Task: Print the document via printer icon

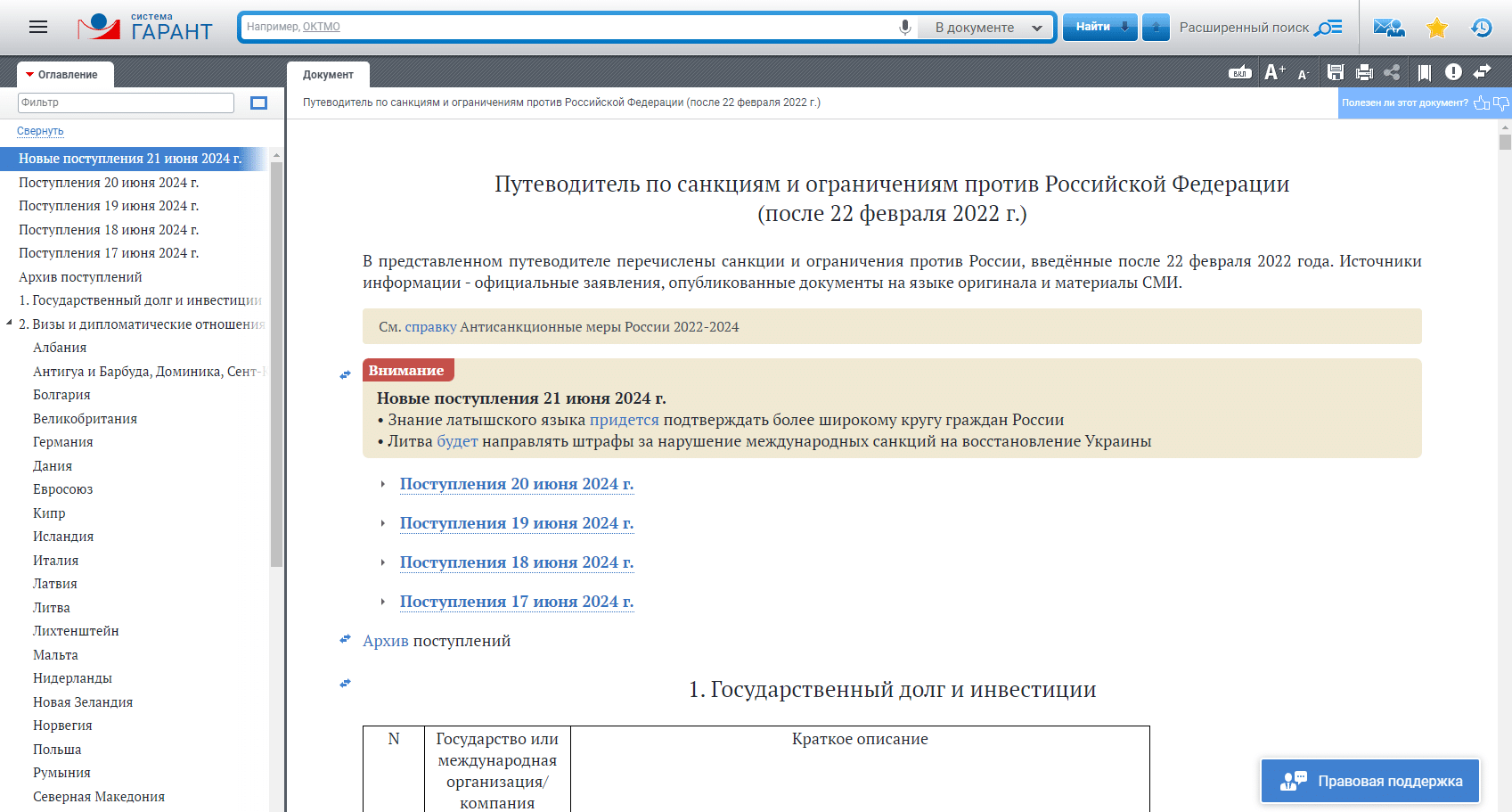Action: 1363,72
